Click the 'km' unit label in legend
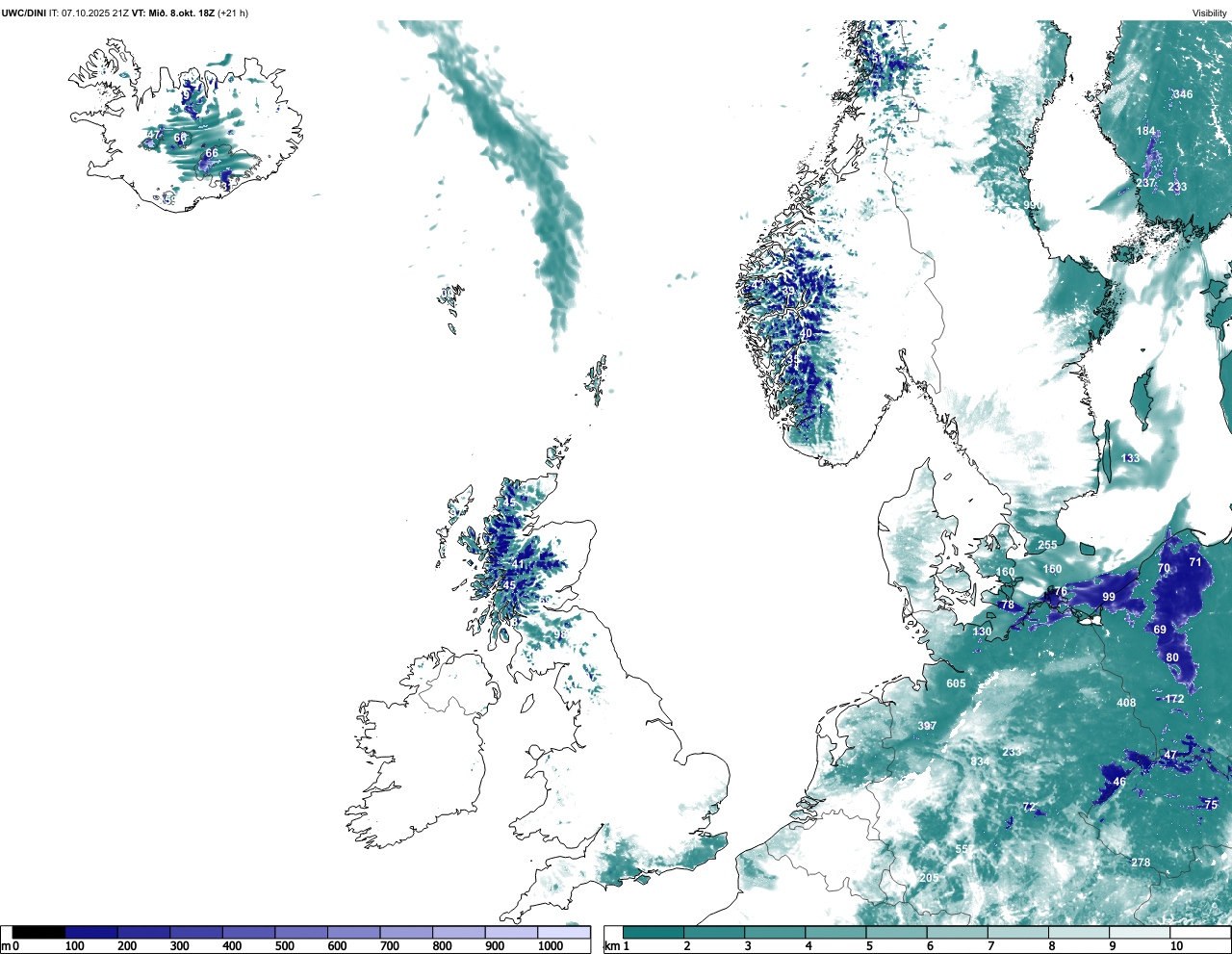This screenshot has width=1232, height=954. point(611,946)
